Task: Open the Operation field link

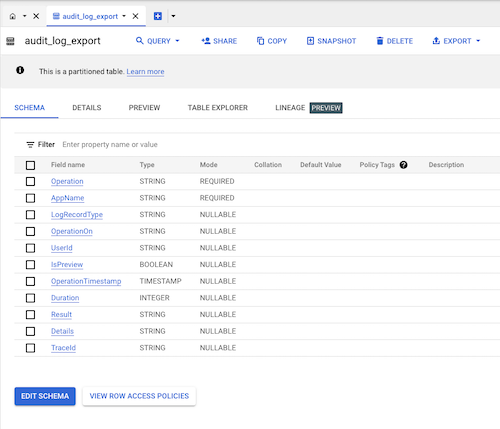Action: click(67, 181)
